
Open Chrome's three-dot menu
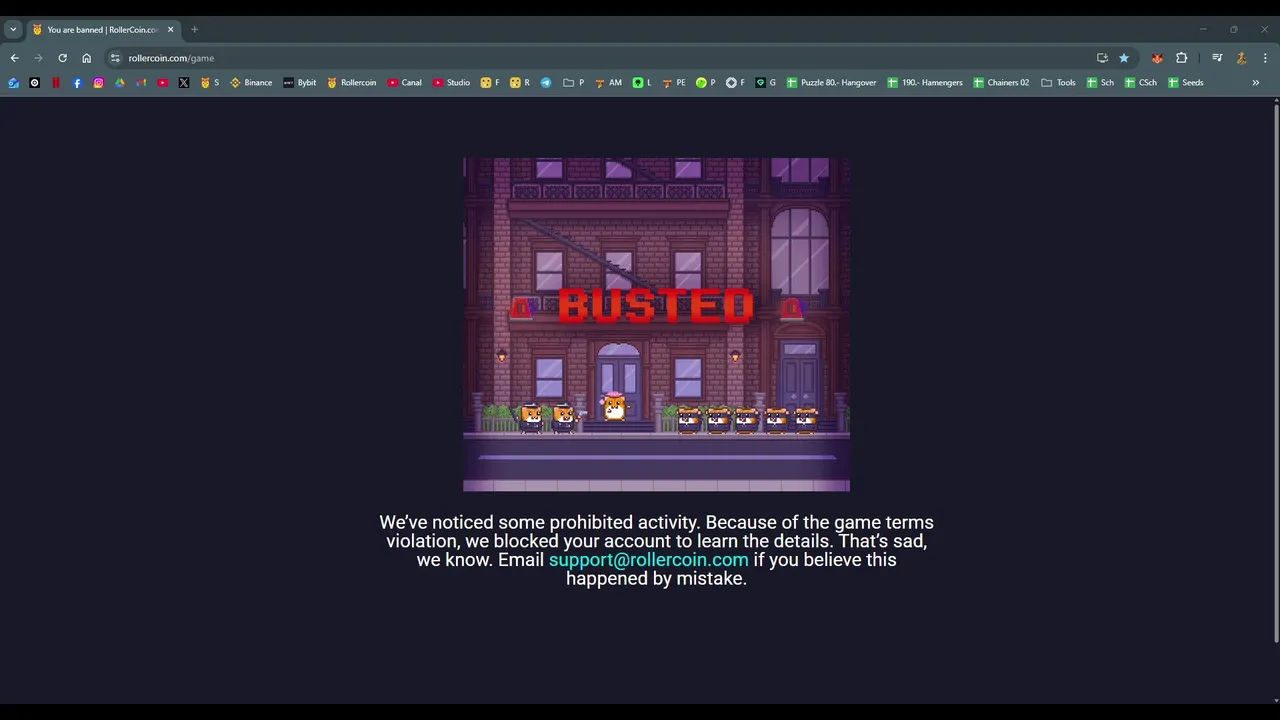(1265, 58)
